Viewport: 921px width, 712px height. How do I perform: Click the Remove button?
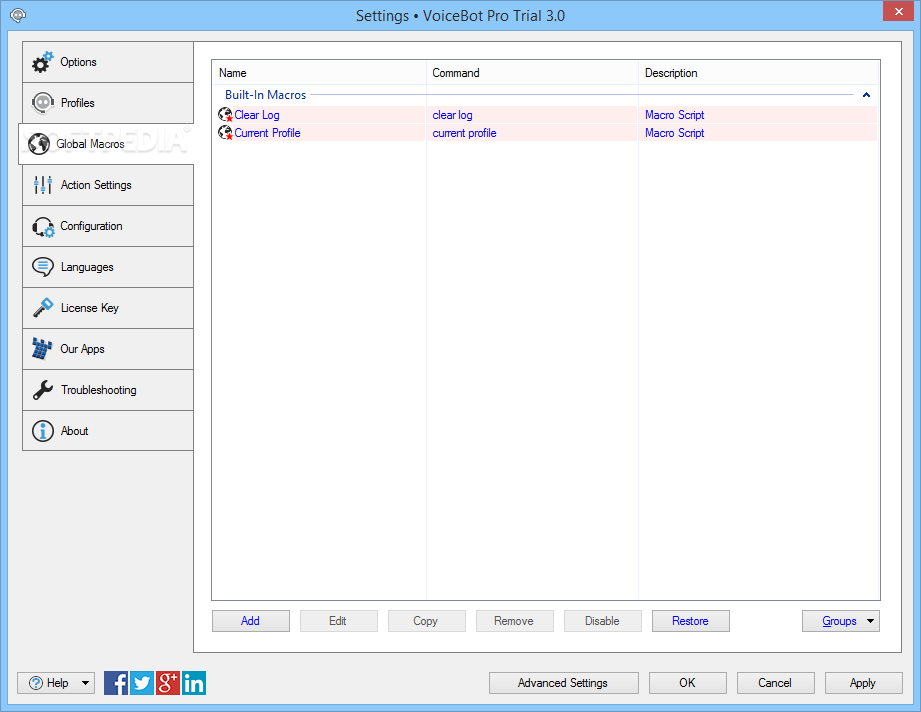(x=515, y=621)
